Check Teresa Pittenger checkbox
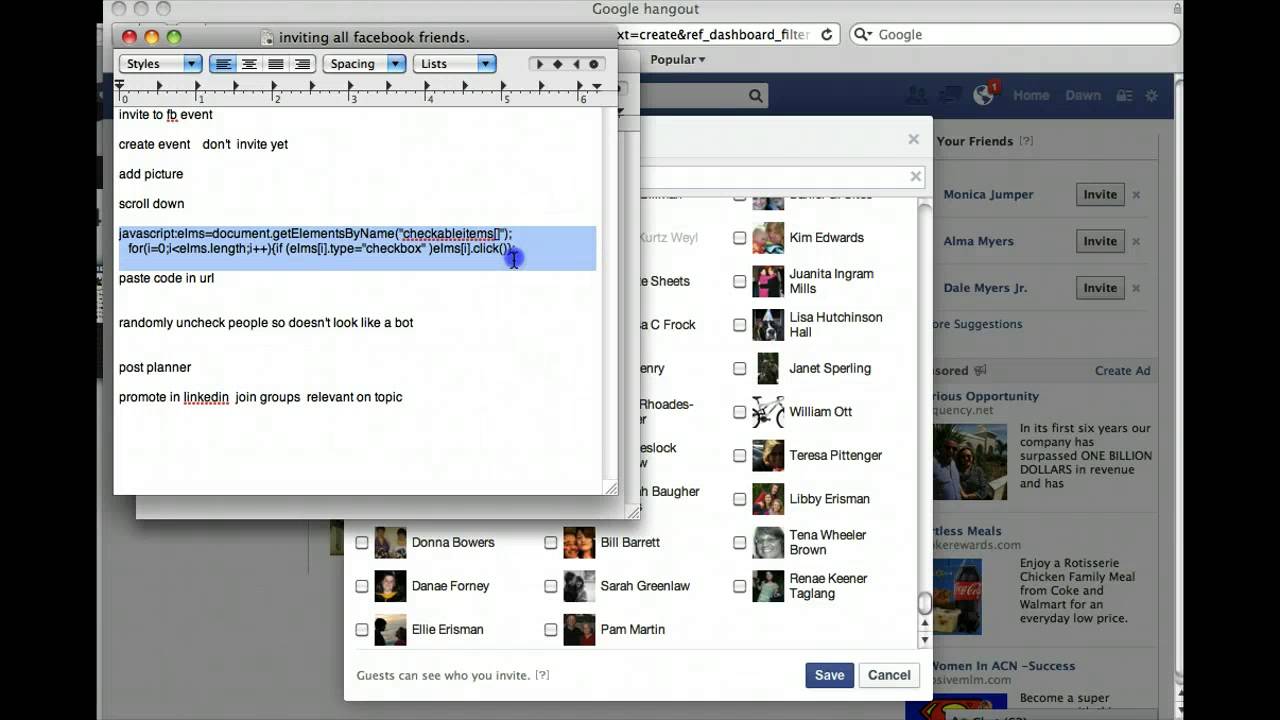 [740, 455]
